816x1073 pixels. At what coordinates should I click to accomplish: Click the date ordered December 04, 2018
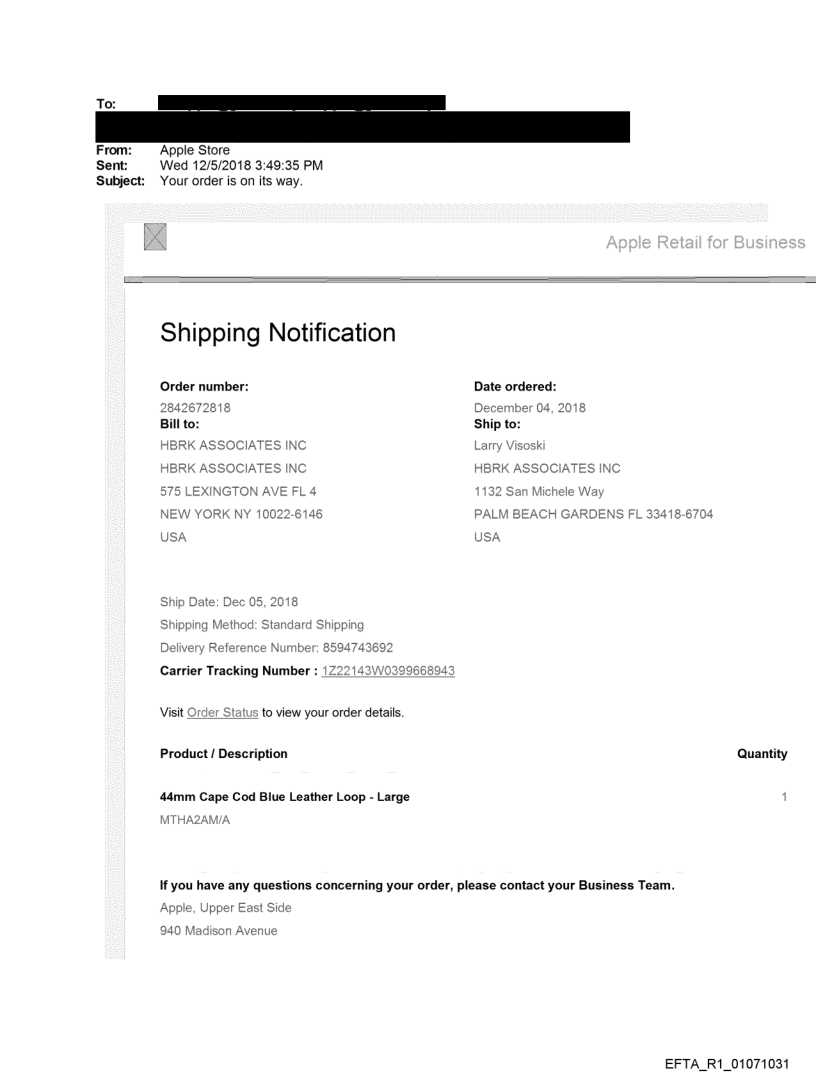click(x=530, y=407)
